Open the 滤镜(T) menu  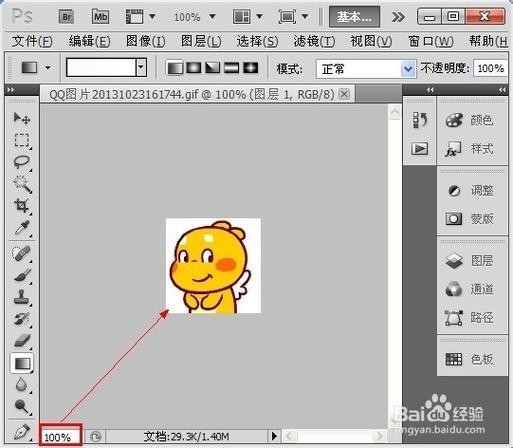pos(314,42)
